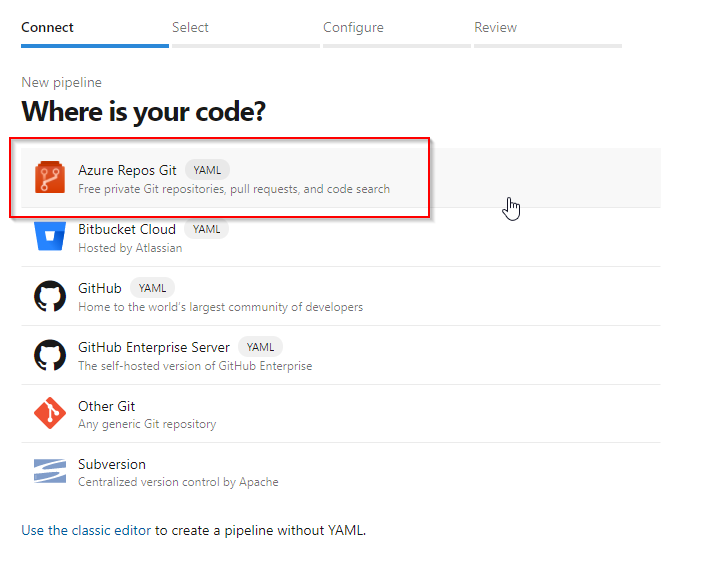The image size is (704, 586).
Task: Click 'Centralized version control by Apache' text
Action: tap(178, 482)
